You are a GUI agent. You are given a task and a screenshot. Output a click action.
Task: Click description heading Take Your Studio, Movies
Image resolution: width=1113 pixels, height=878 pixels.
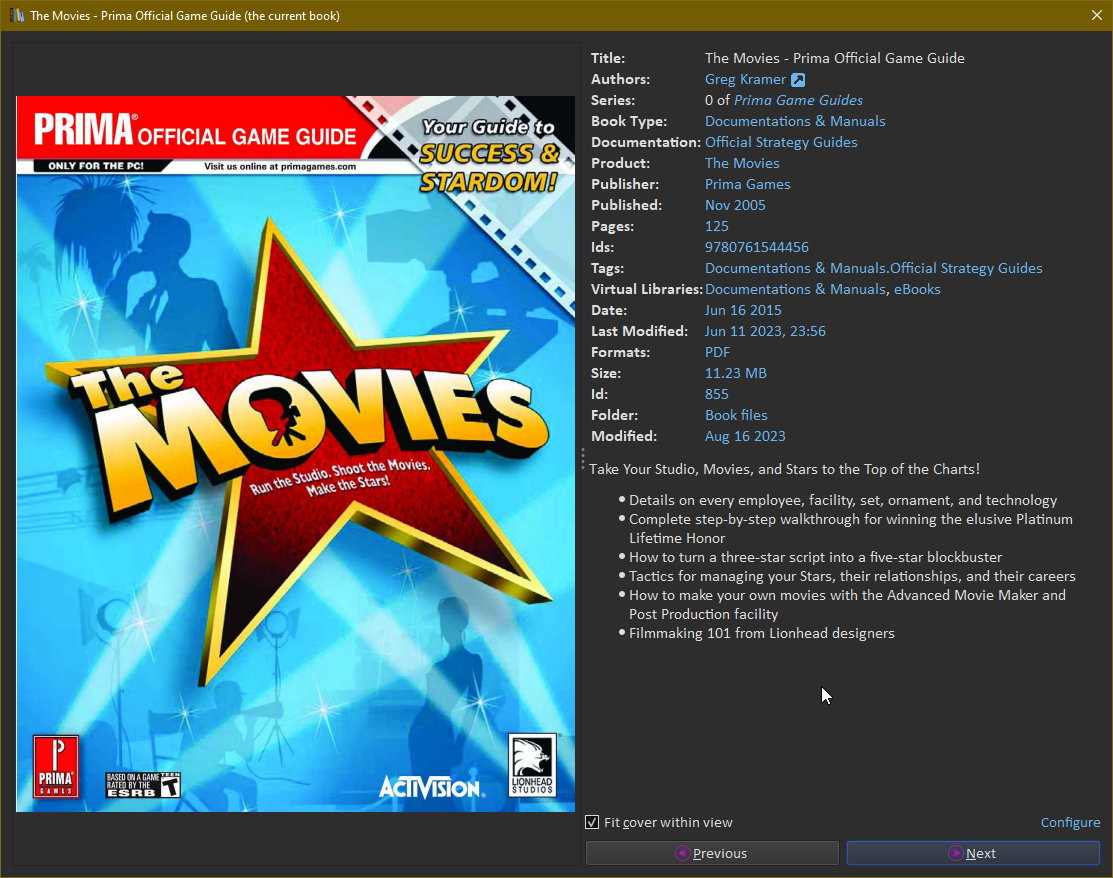click(784, 469)
